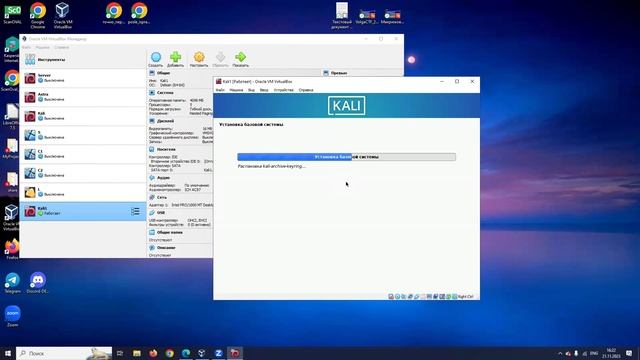The width and height of the screenshot is (640, 360).
Task: Click the greyed-out Сбросить arrow icon
Action: click(x=220, y=59)
